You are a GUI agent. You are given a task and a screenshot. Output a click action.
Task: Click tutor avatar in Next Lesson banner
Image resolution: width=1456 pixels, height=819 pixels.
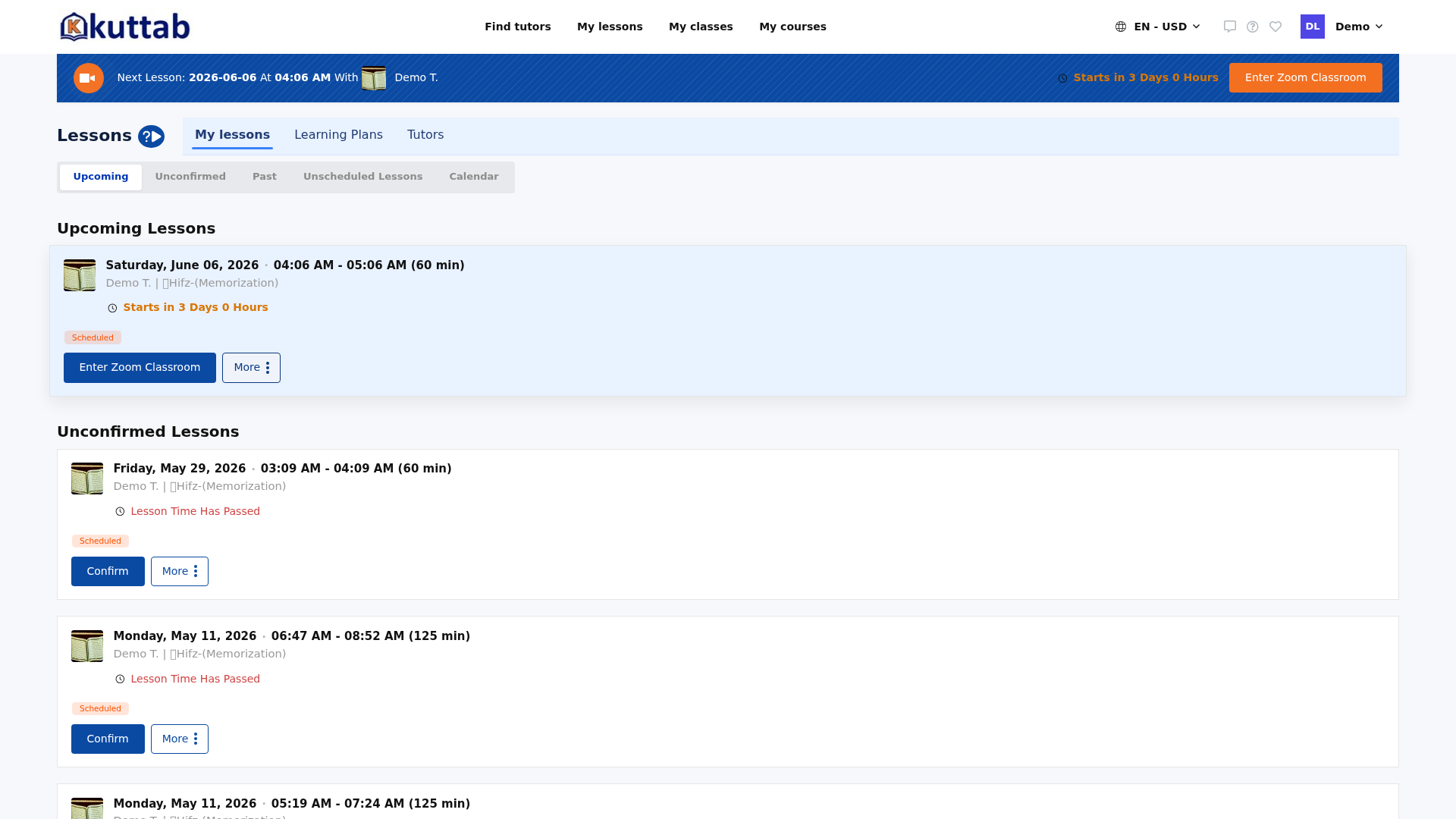click(374, 78)
